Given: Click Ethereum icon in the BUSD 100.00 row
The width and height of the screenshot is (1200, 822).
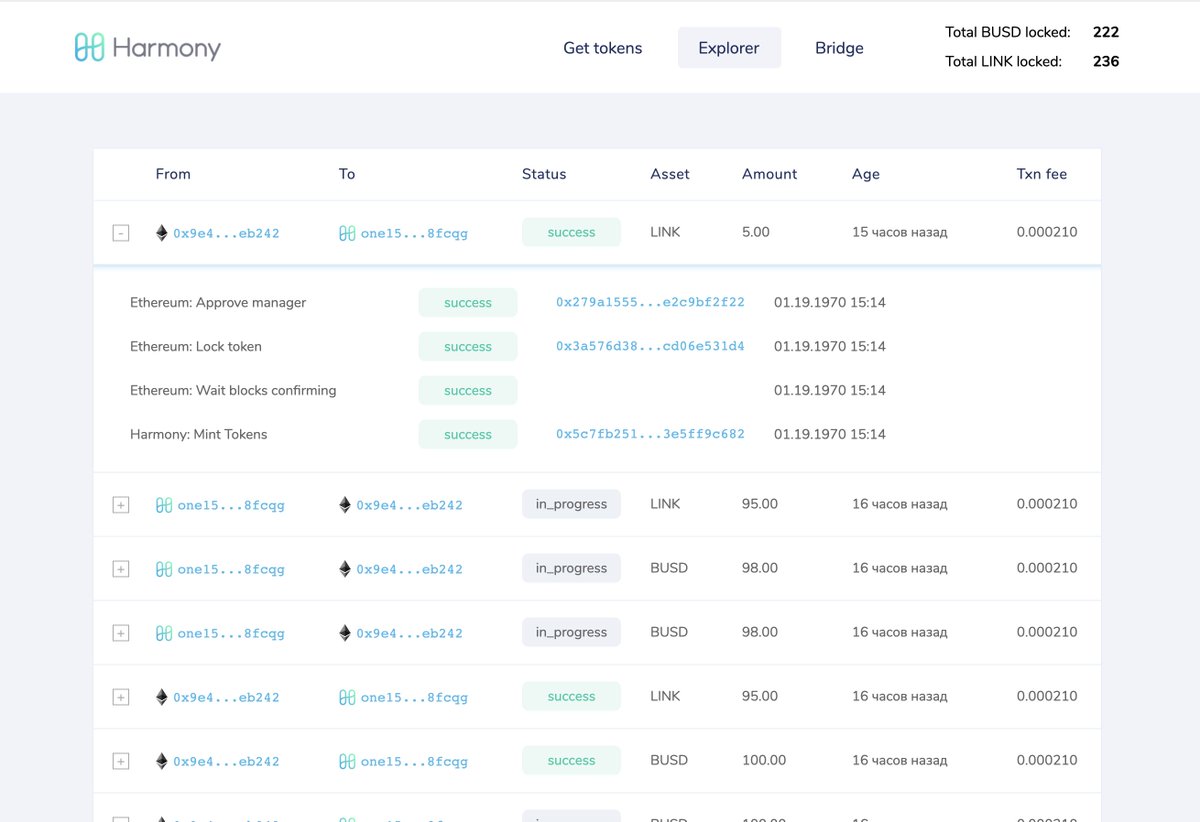Looking at the screenshot, I should (162, 761).
